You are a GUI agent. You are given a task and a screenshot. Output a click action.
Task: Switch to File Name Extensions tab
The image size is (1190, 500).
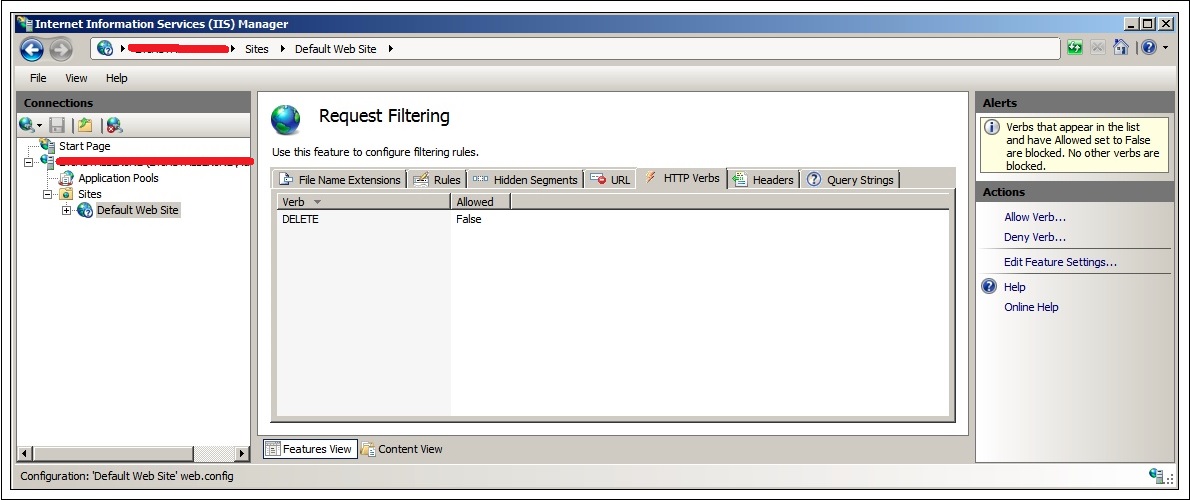(x=339, y=180)
